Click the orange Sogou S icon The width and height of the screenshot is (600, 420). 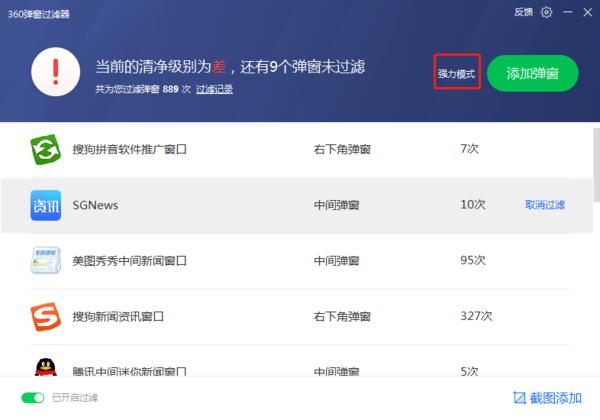46,317
